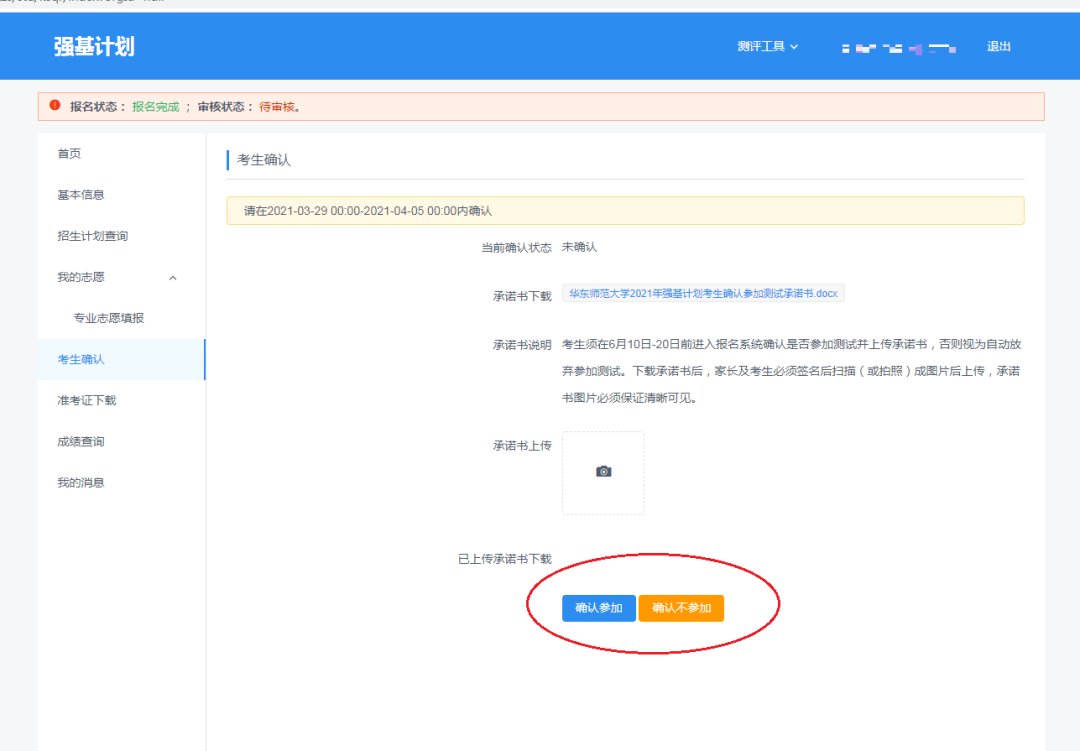
Task: Click the red alert icon beside 报名状态
Action: tap(56, 106)
